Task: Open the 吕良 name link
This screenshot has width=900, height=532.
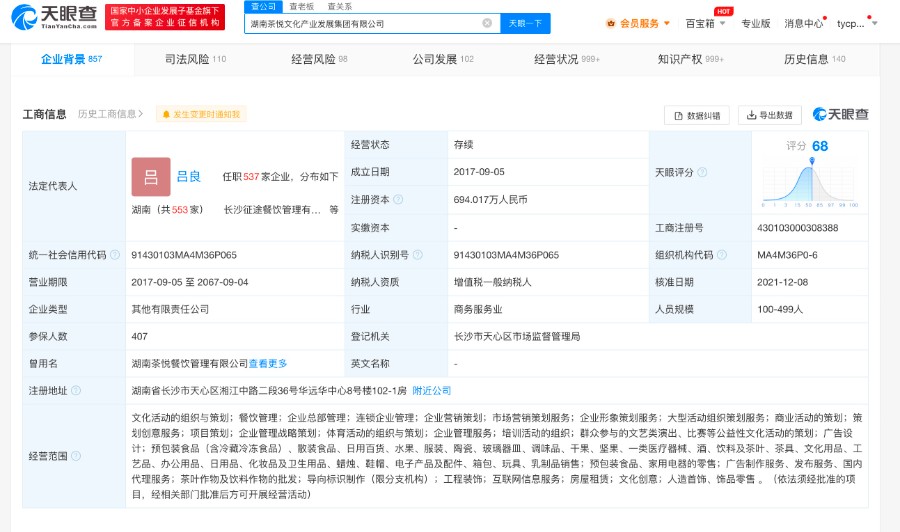Action: tap(188, 177)
